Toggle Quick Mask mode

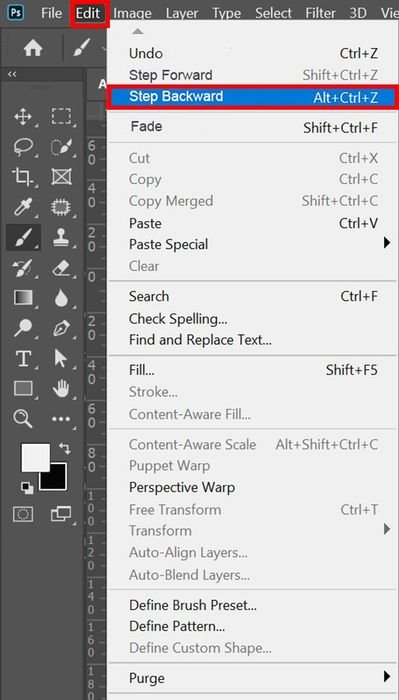pos(22,515)
